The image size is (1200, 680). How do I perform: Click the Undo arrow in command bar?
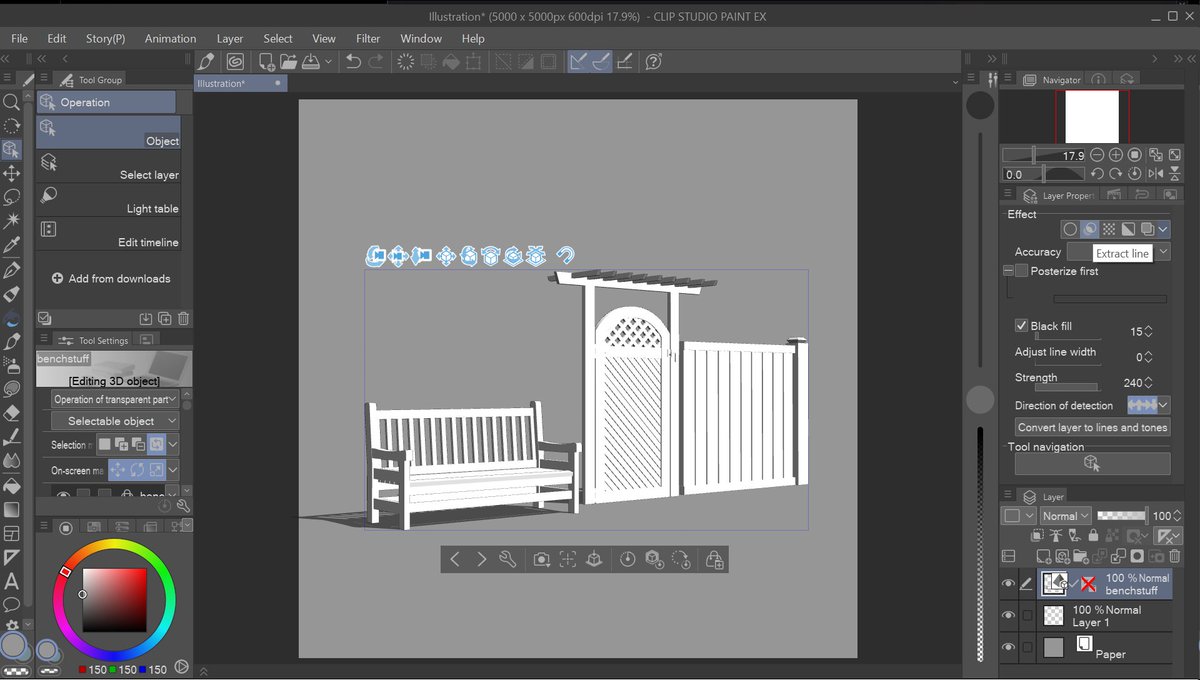pos(353,62)
